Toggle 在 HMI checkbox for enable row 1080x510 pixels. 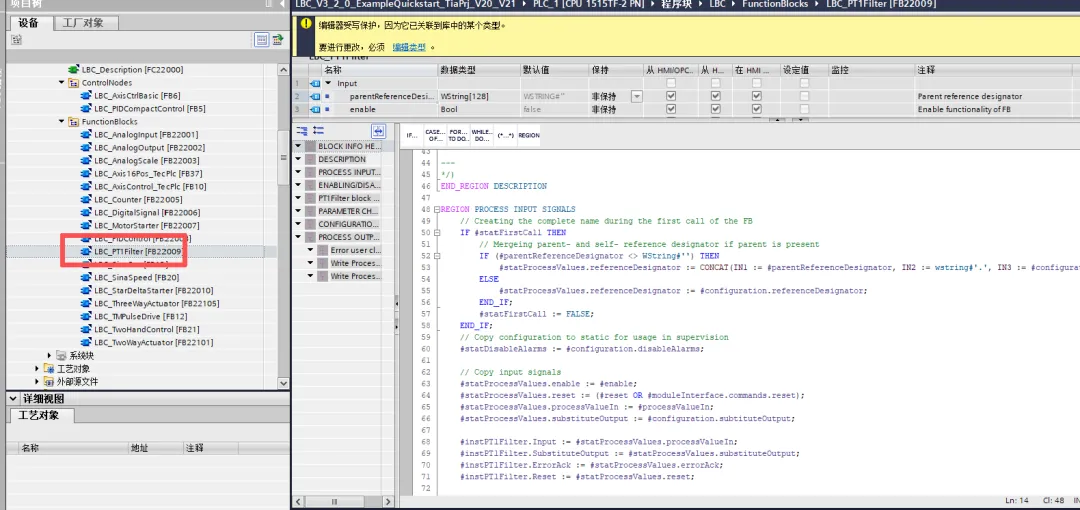point(757,109)
